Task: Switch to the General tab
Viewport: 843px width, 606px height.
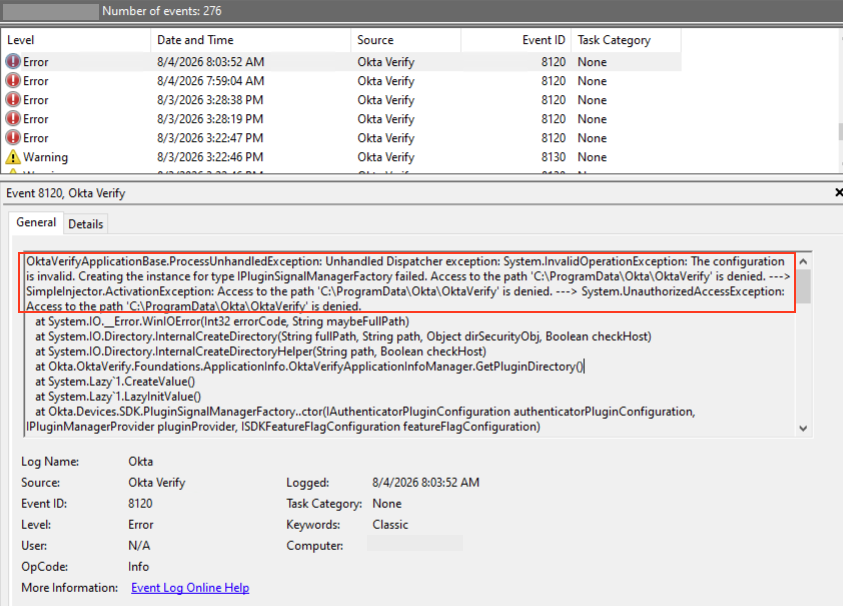Action: [36, 223]
